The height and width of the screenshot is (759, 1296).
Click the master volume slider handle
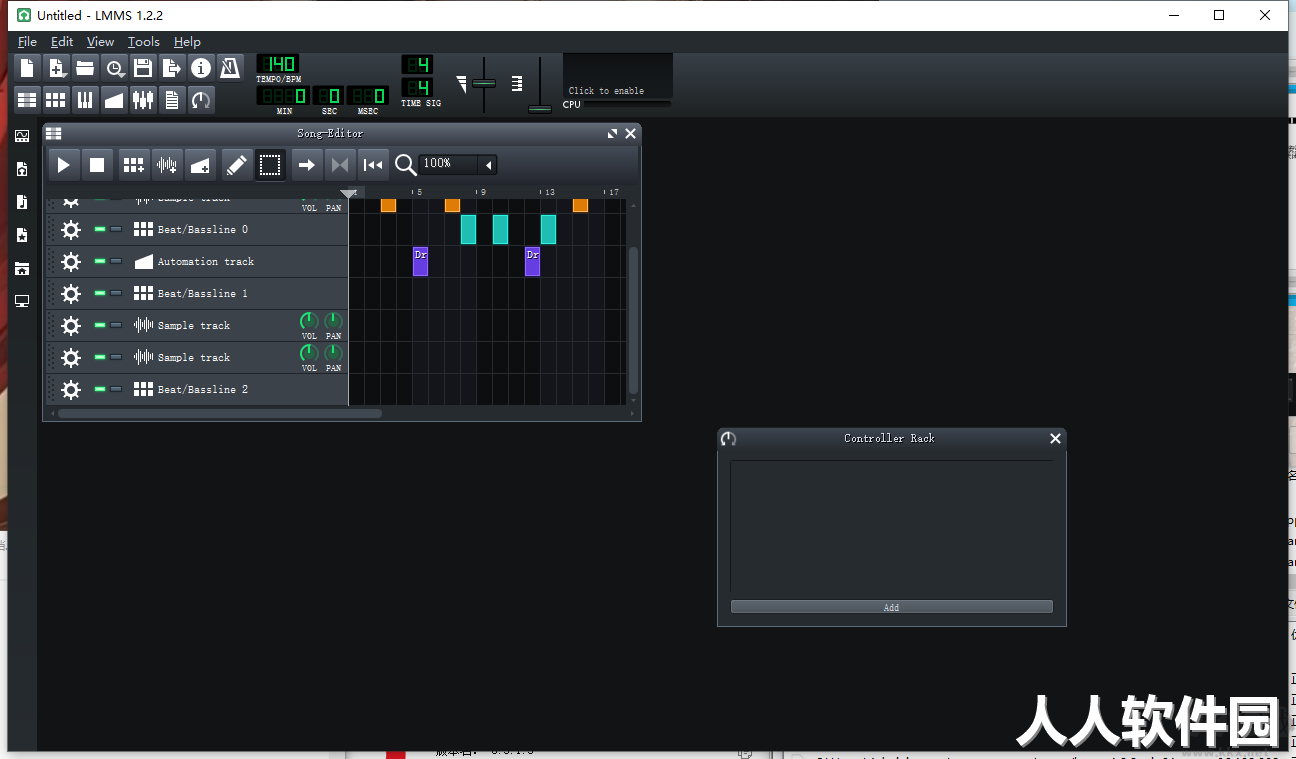(x=484, y=83)
